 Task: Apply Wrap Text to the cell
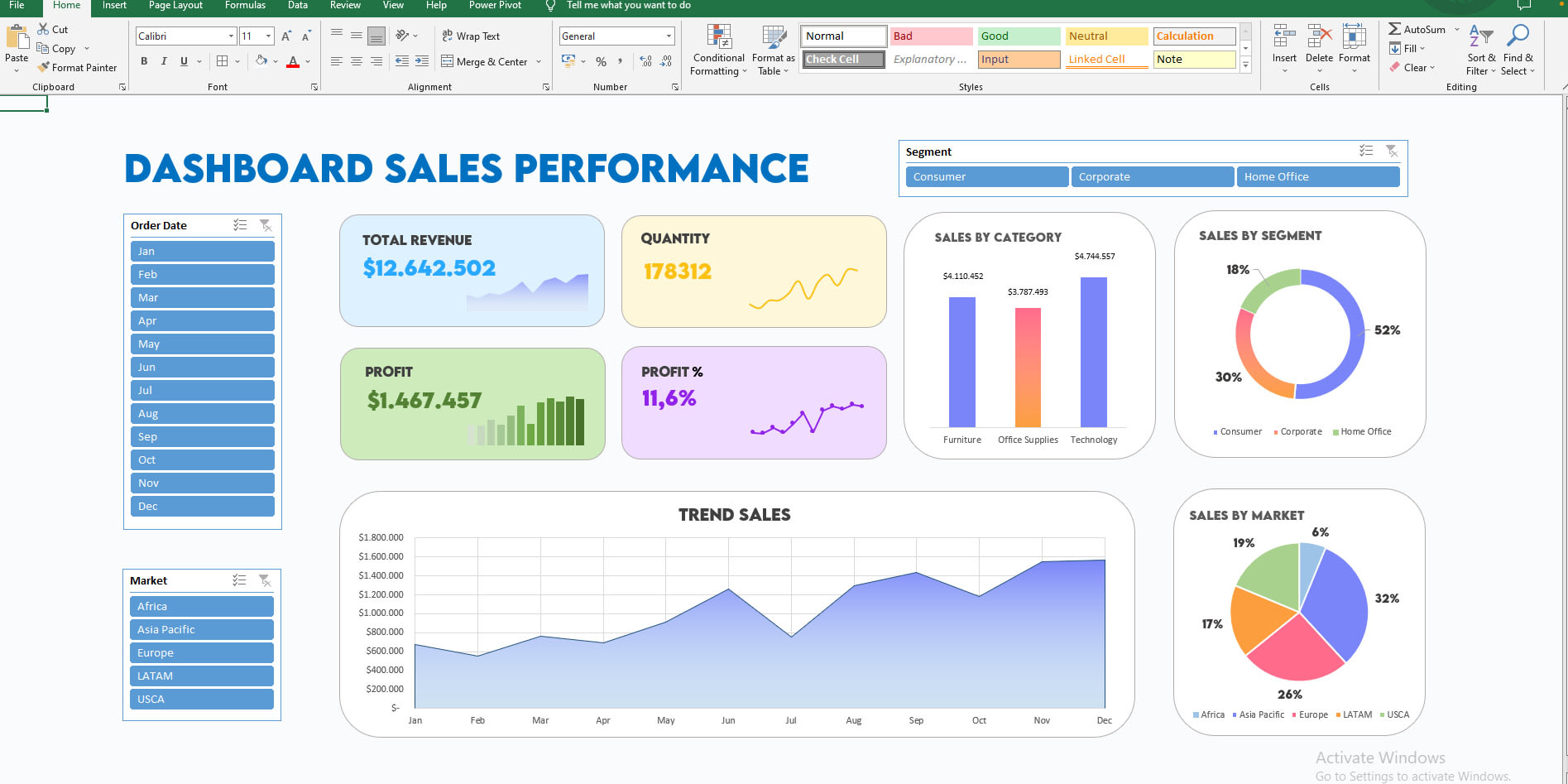tap(472, 36)
